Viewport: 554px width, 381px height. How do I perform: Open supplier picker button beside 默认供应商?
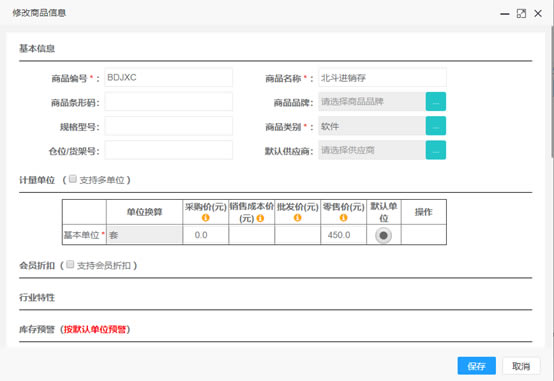point(436,150)
